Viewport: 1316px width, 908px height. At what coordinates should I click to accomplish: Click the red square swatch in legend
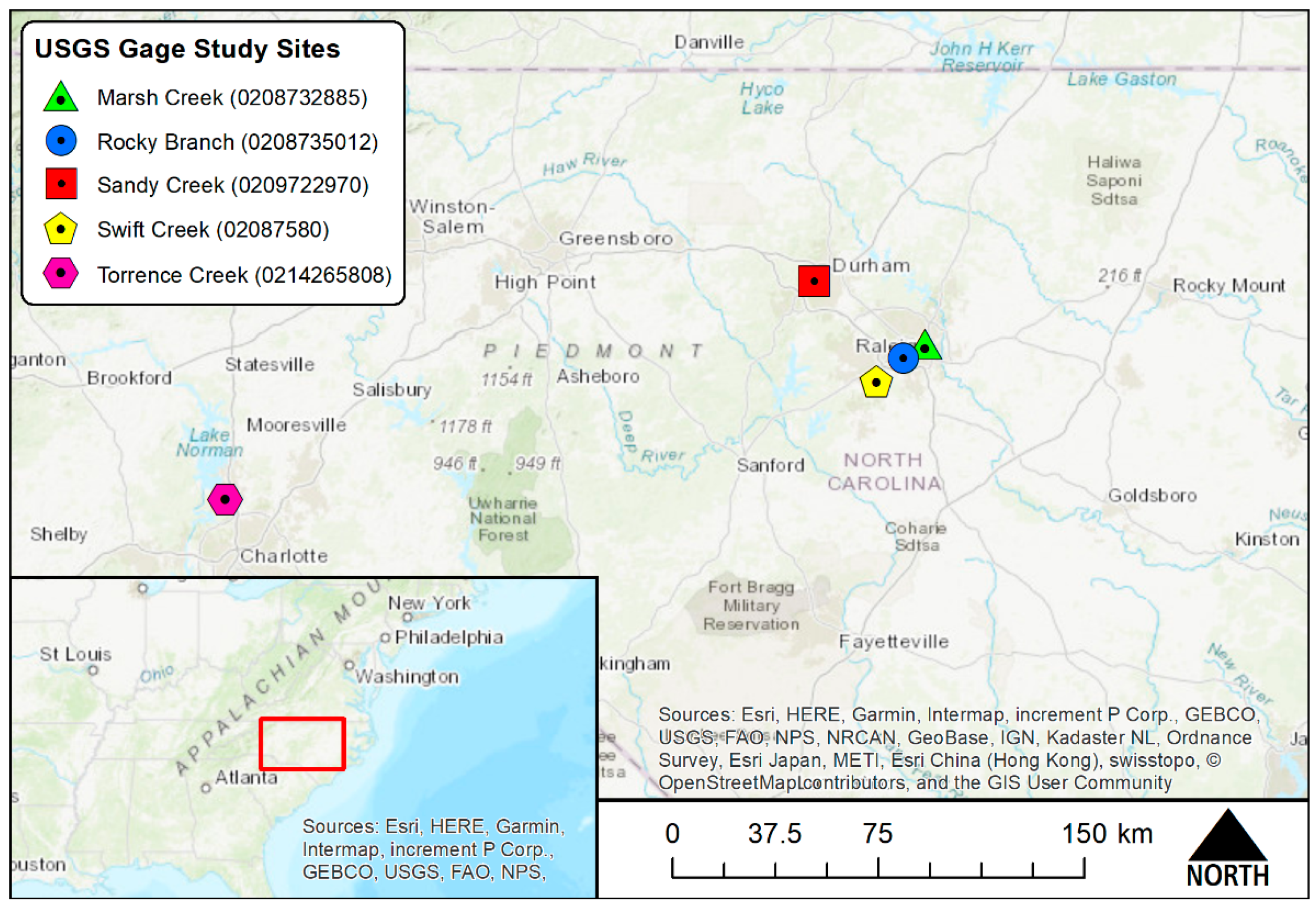click(x=61, y=184)
